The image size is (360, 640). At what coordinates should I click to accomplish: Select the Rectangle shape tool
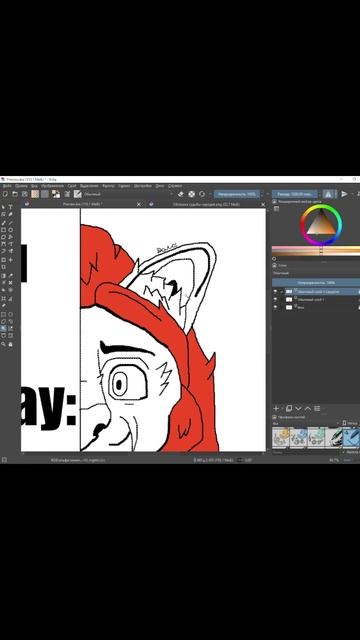3,230
